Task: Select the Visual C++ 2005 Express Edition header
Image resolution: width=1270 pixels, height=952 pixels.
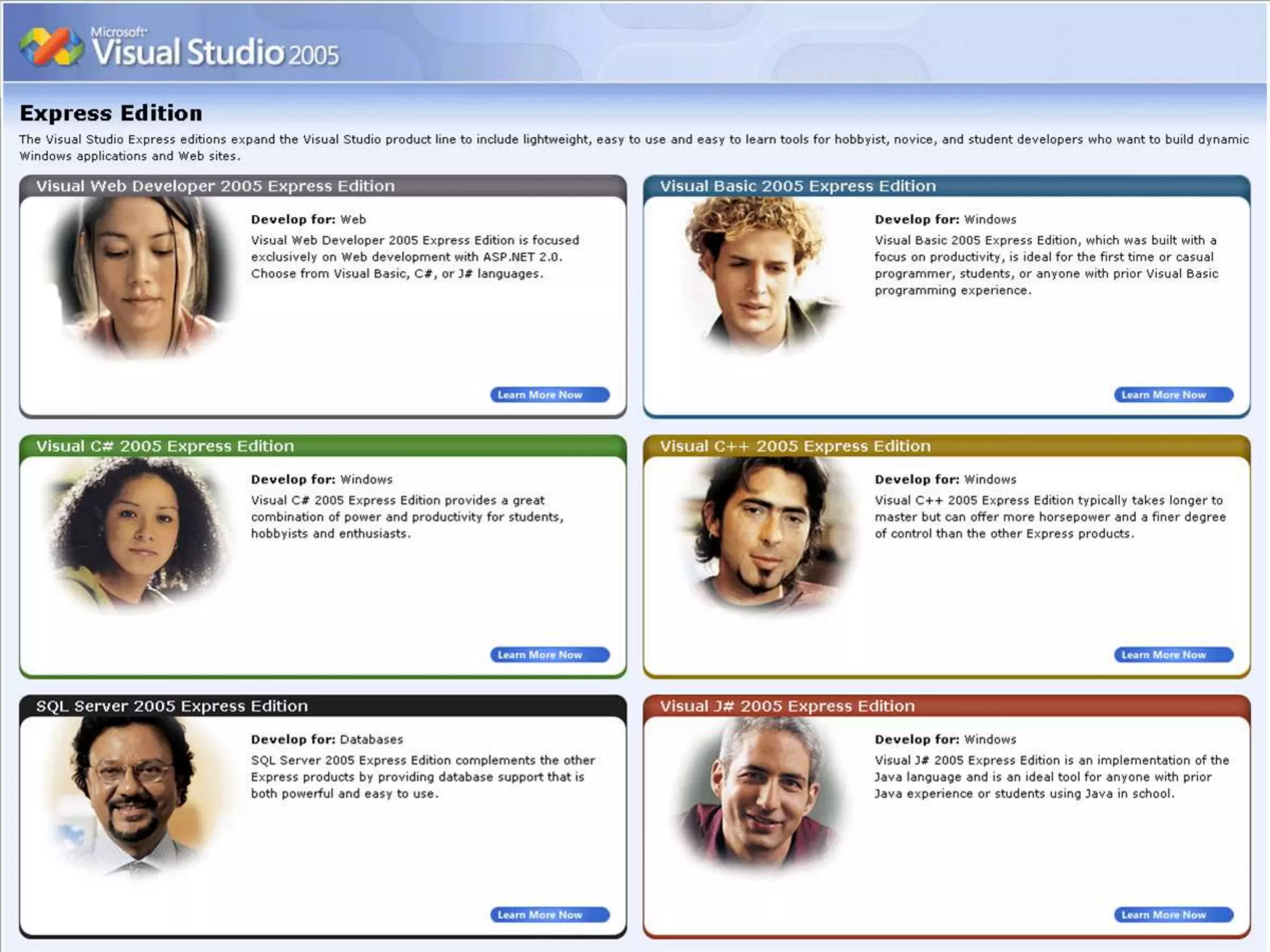Action: pyautogui.click(x=795, y=446)
